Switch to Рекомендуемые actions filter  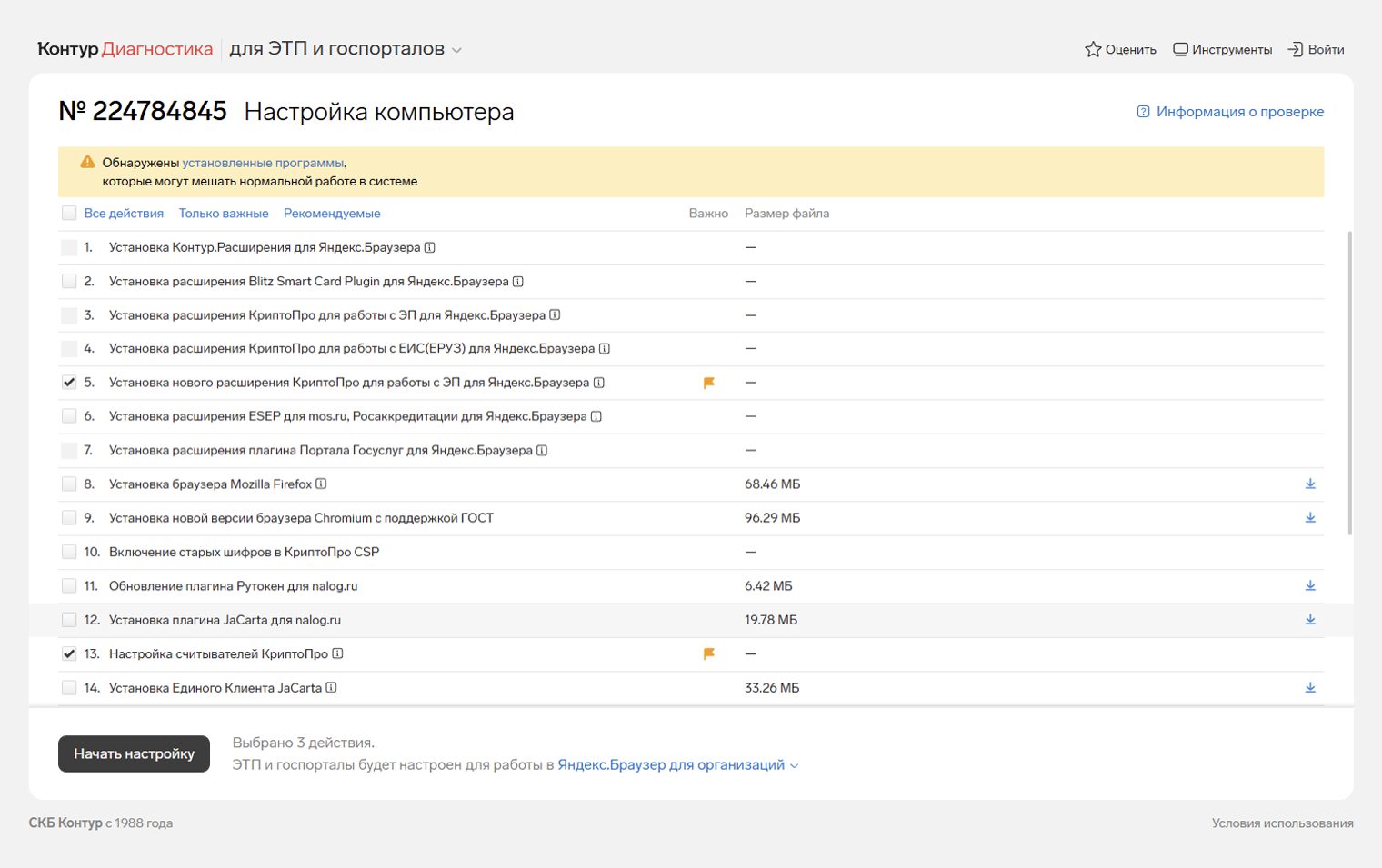click(x=332, y=214)
